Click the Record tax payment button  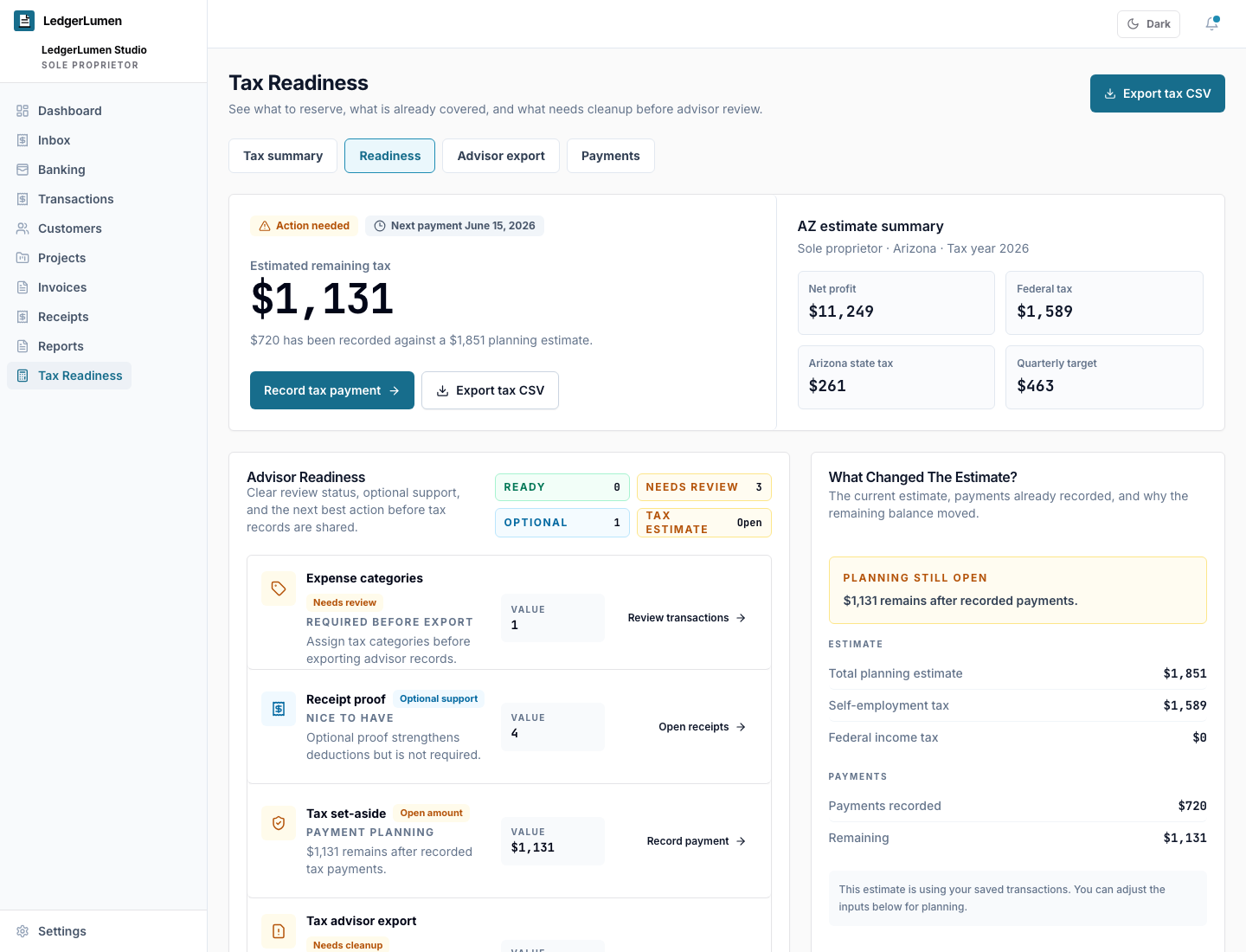point(332,390)
